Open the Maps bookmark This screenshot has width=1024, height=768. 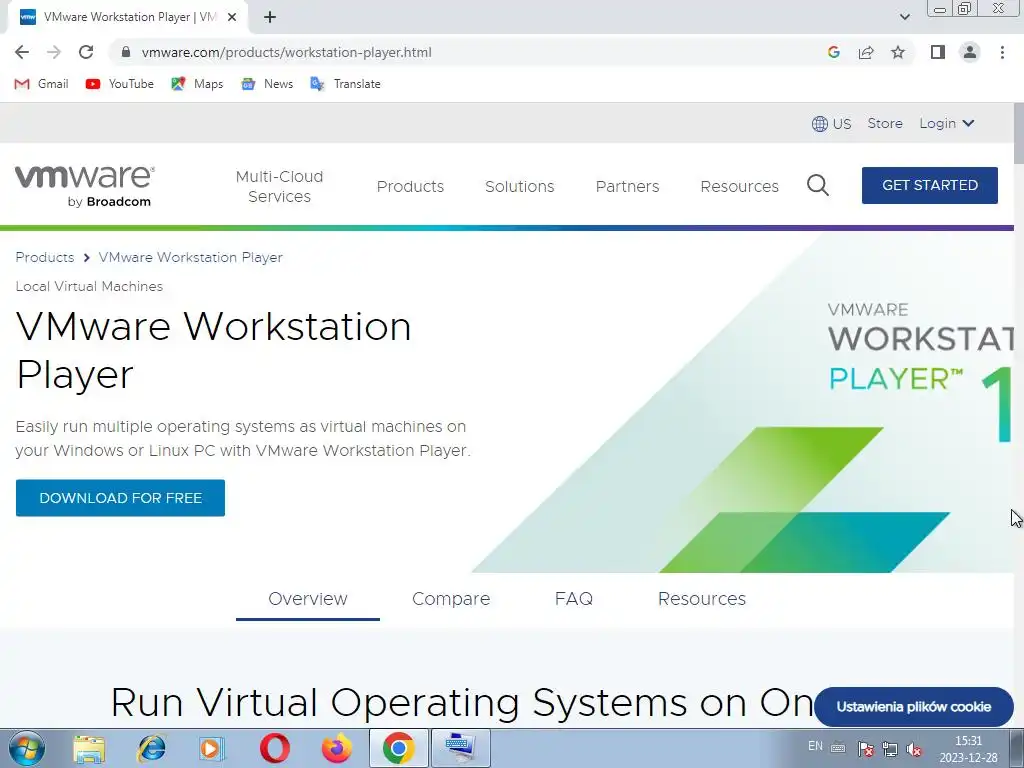[197, 84]
